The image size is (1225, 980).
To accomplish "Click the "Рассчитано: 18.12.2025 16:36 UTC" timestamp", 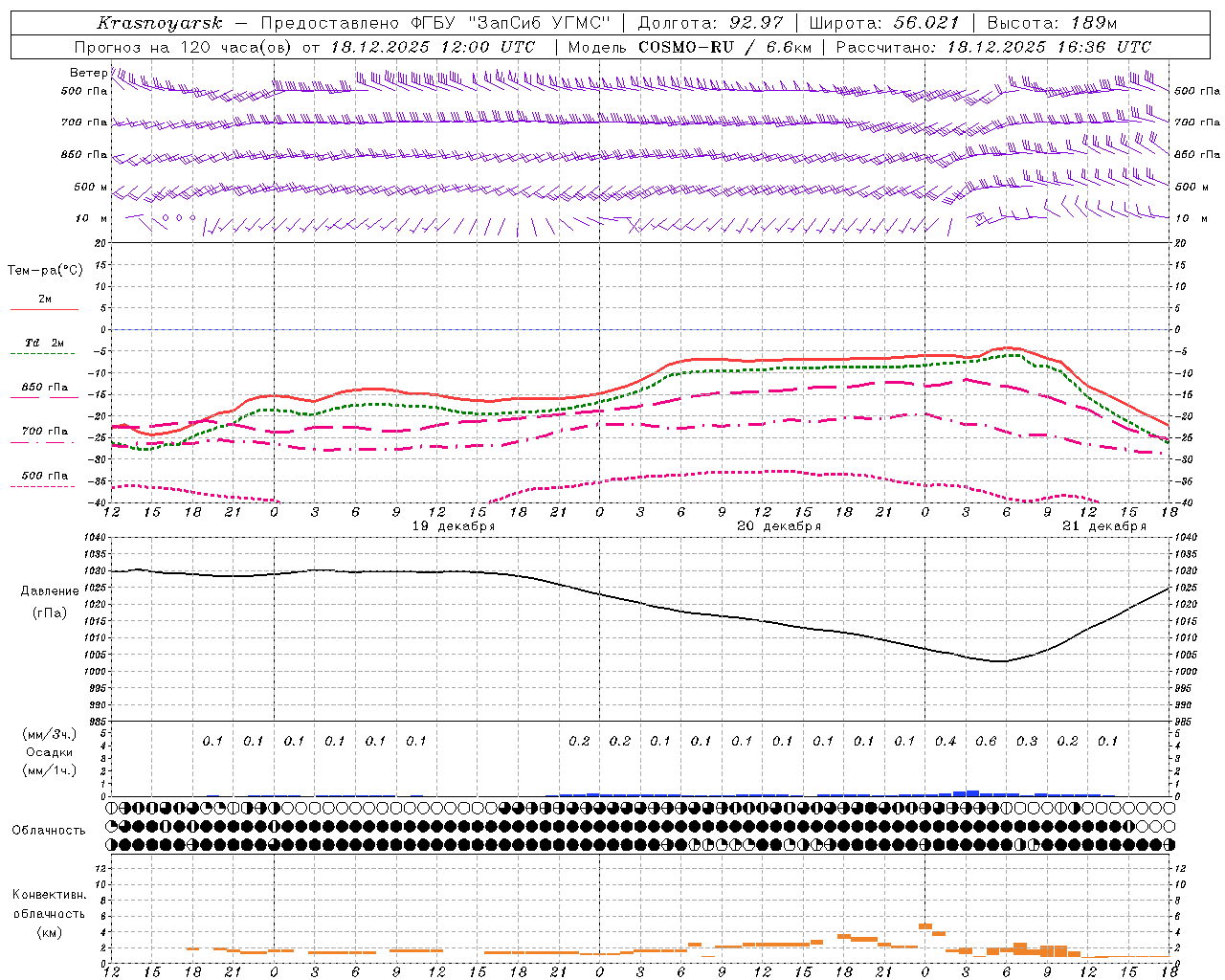I will 993,47.
